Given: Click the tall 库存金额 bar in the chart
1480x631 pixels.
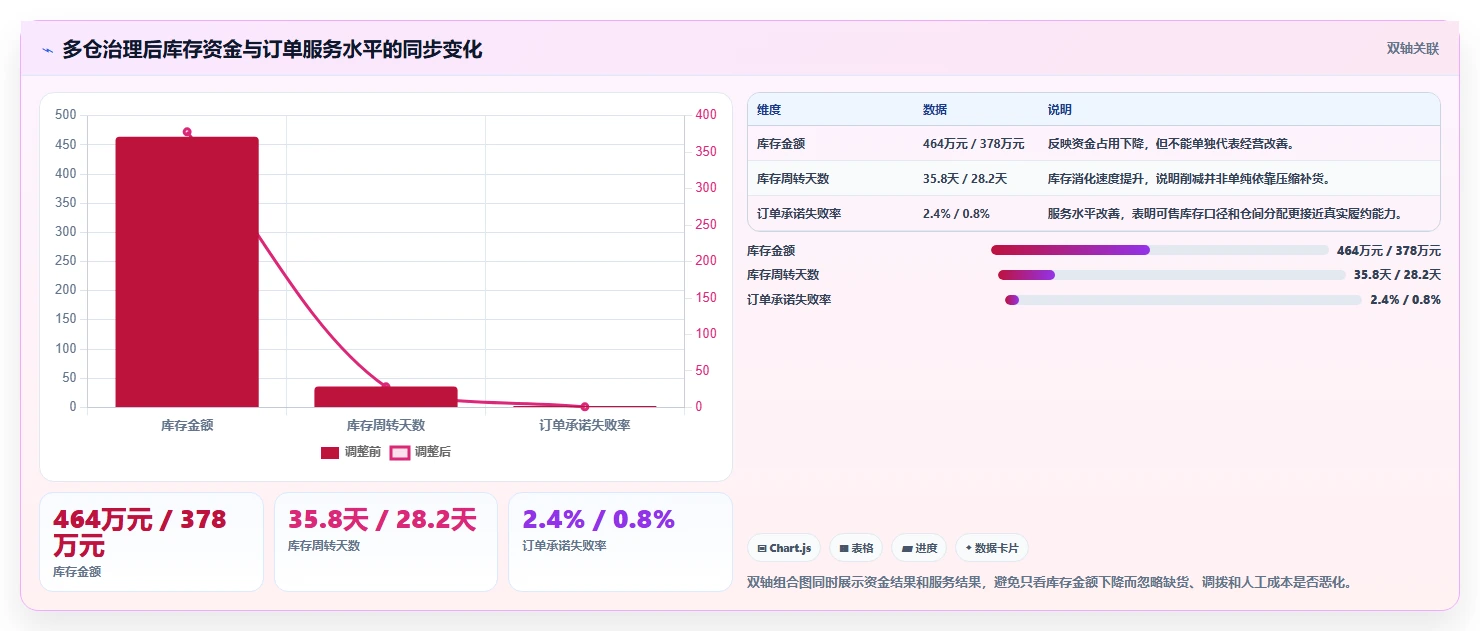Looking at the screenshot, I should tap(187, 272).
